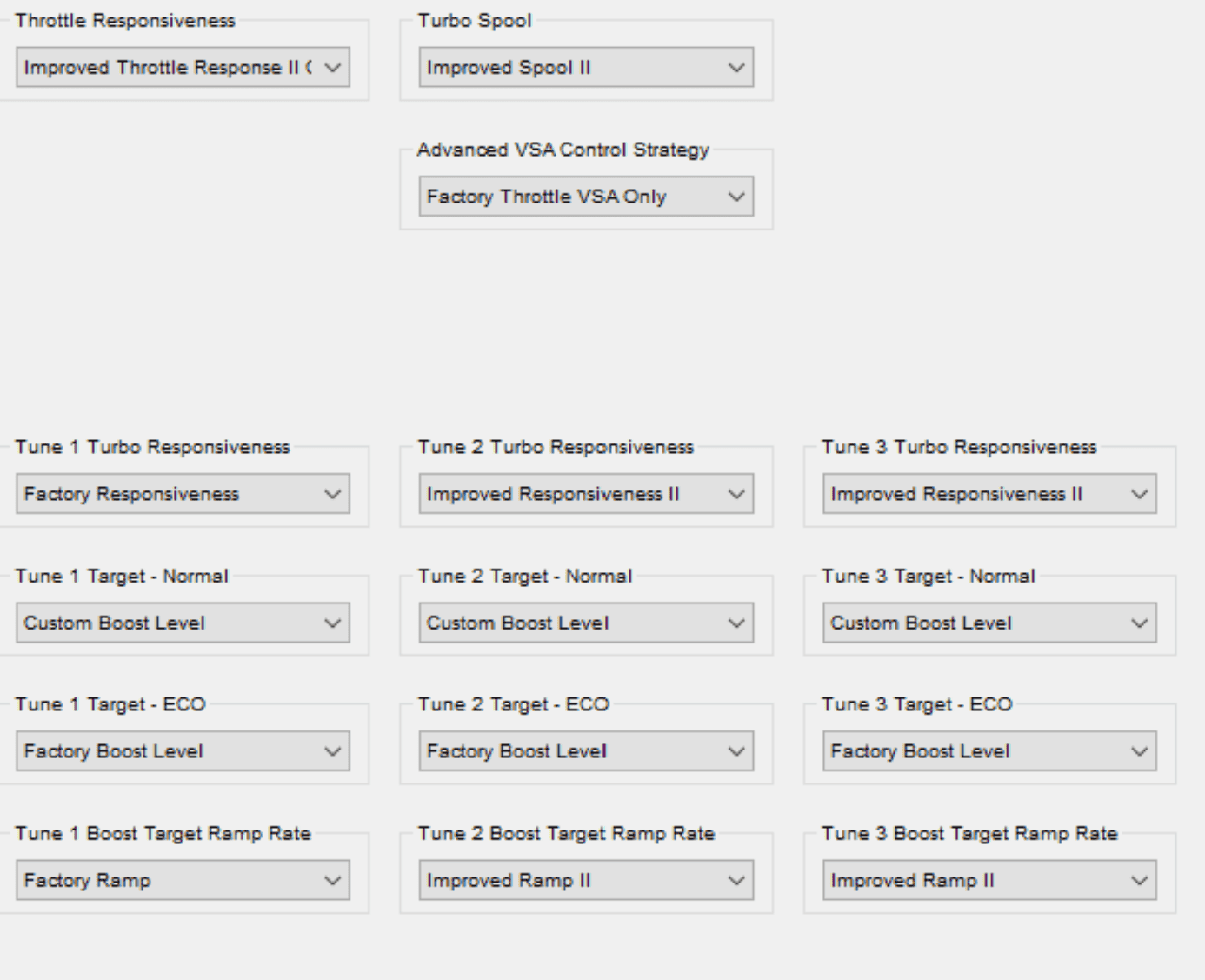Expand Tune 2 Boost Target Ramp Rate
Screen dimensions: 1205x980
[x=585, y=880]
